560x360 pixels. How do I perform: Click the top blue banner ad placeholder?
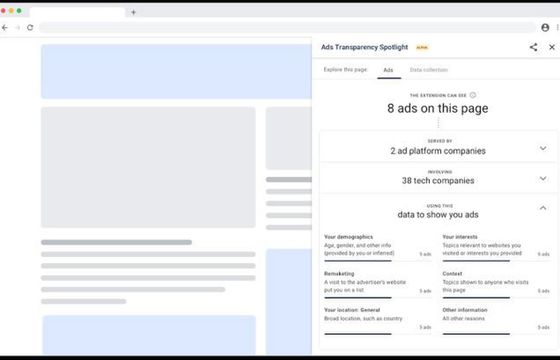(x=176, y=71)
